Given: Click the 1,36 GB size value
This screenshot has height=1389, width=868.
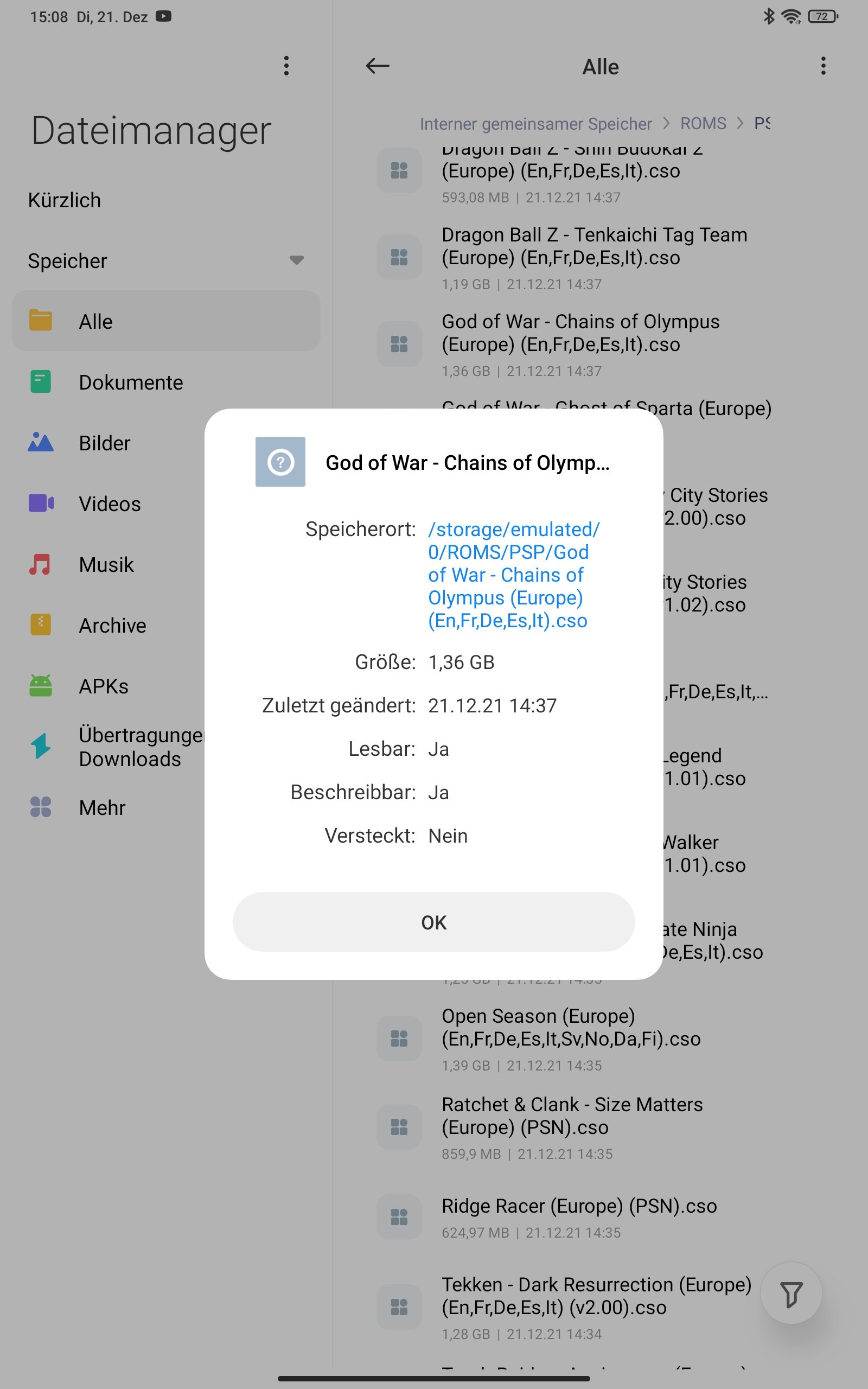Looking at the screenshot, I should [461, 662].
